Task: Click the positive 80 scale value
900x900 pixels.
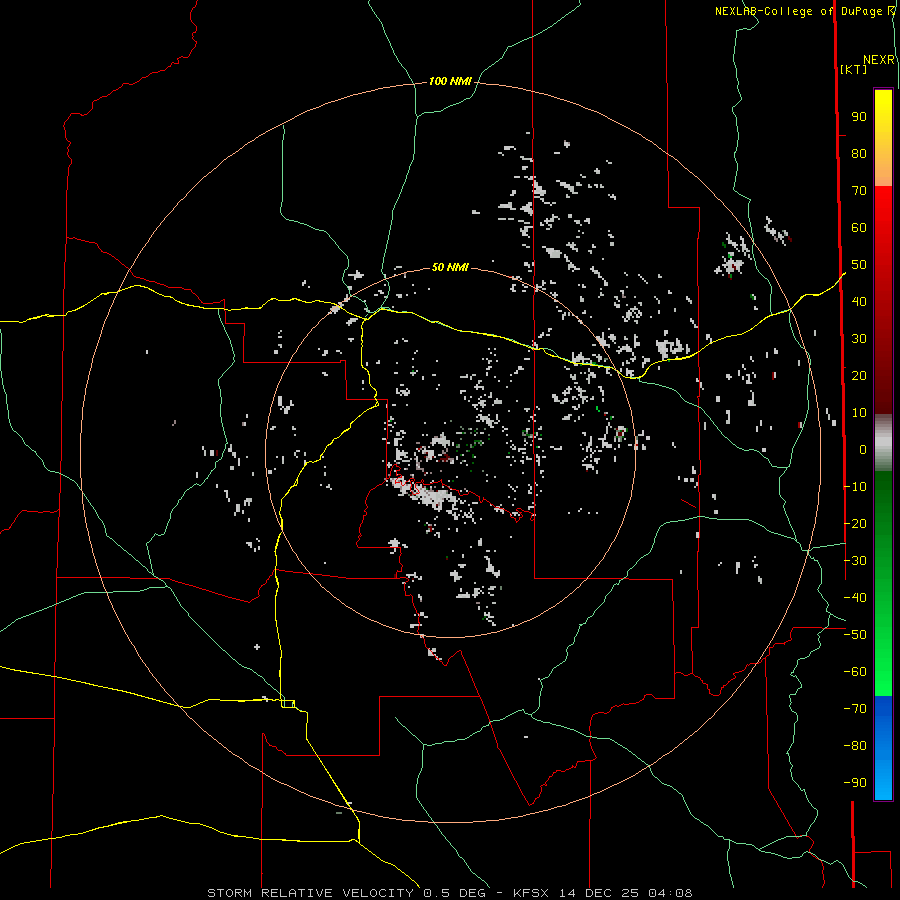Action: (x=859, y=154)
